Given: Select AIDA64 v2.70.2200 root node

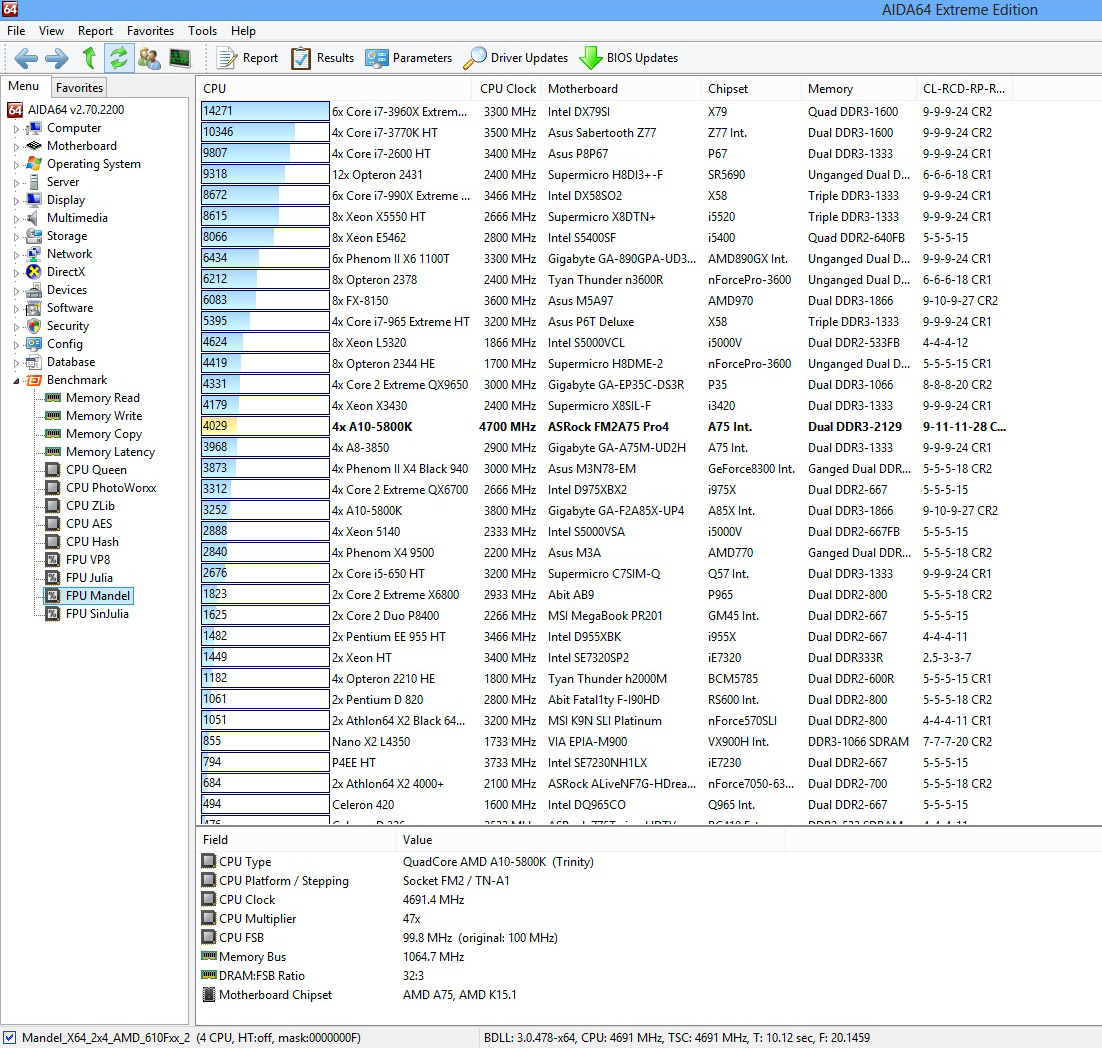Looking at the screenshot, I should (65, 110).
